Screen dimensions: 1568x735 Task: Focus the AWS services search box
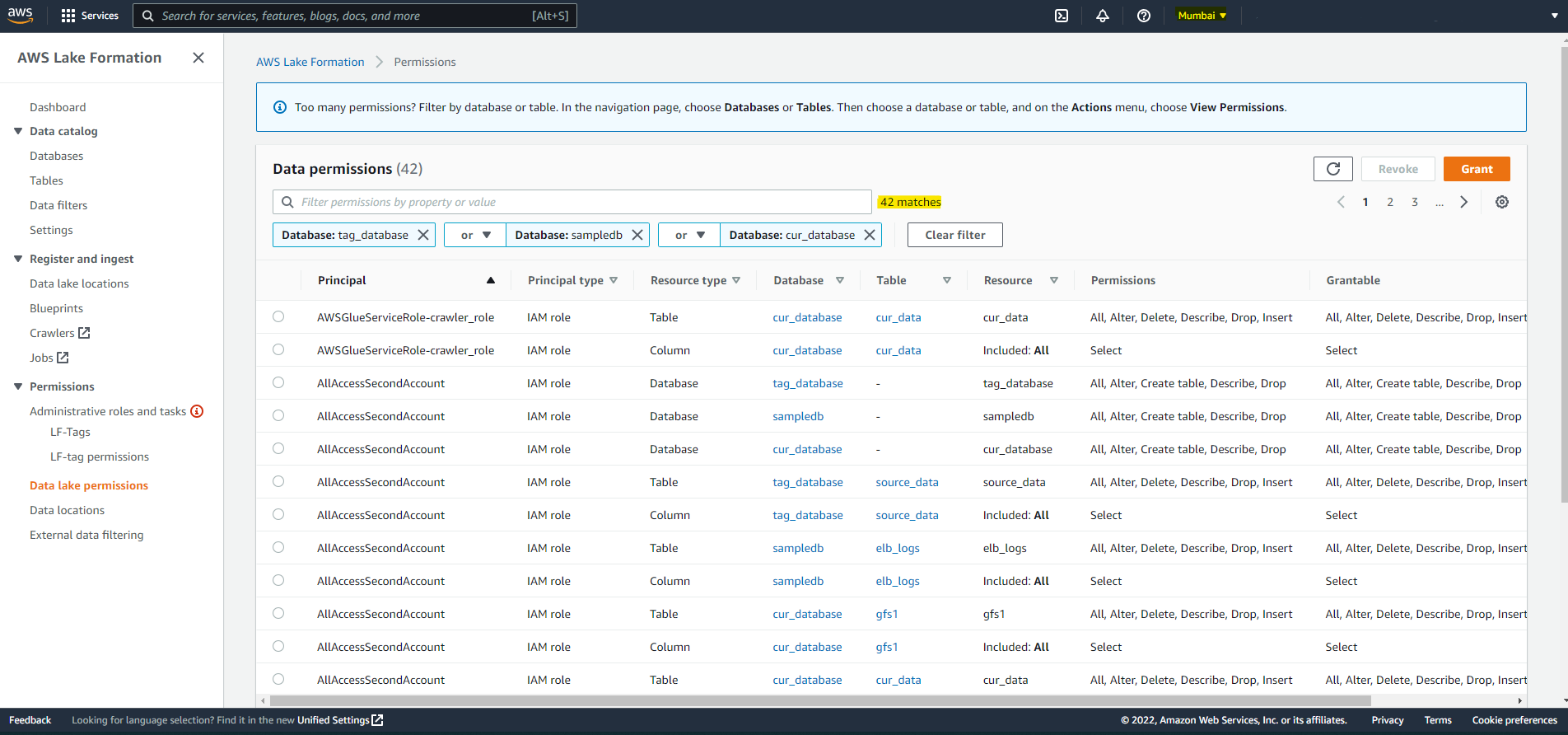(355, 16)
